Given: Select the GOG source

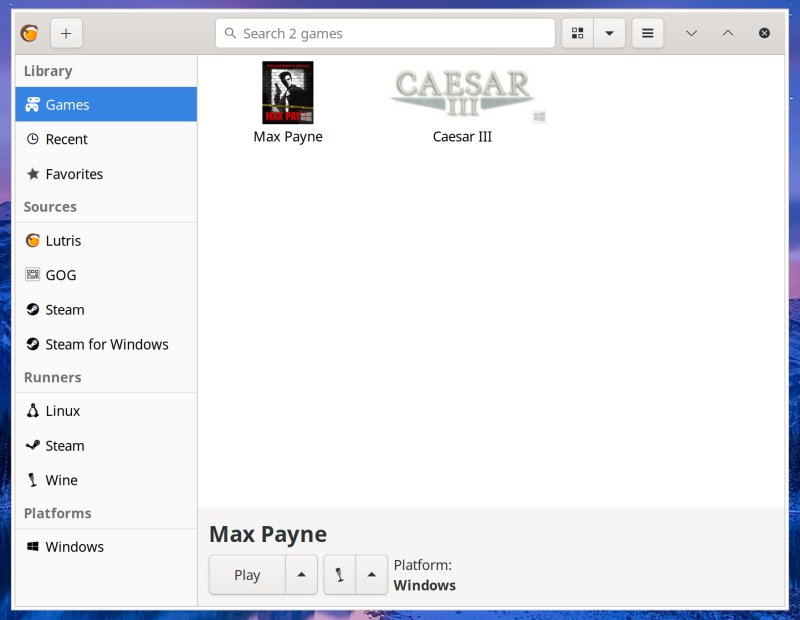Looking at the screenshot, I should (x=62, y=274).
